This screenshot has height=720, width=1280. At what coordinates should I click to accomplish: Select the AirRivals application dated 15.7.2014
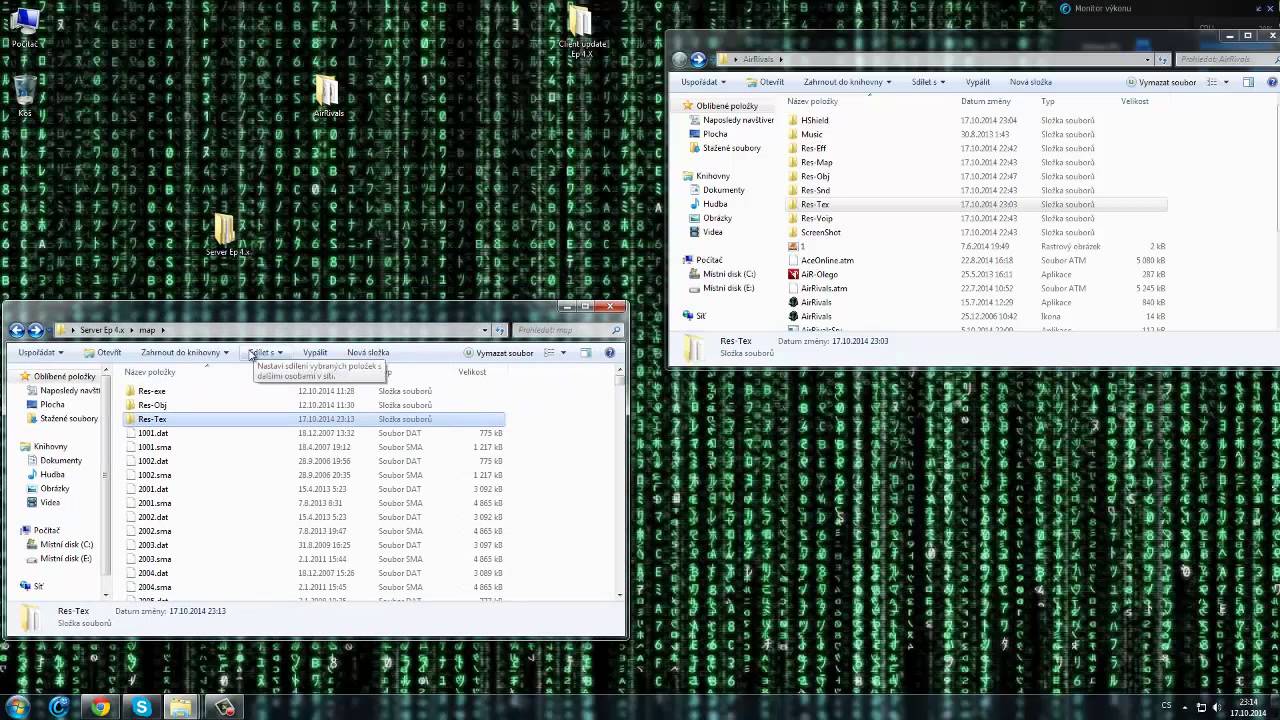816,302
